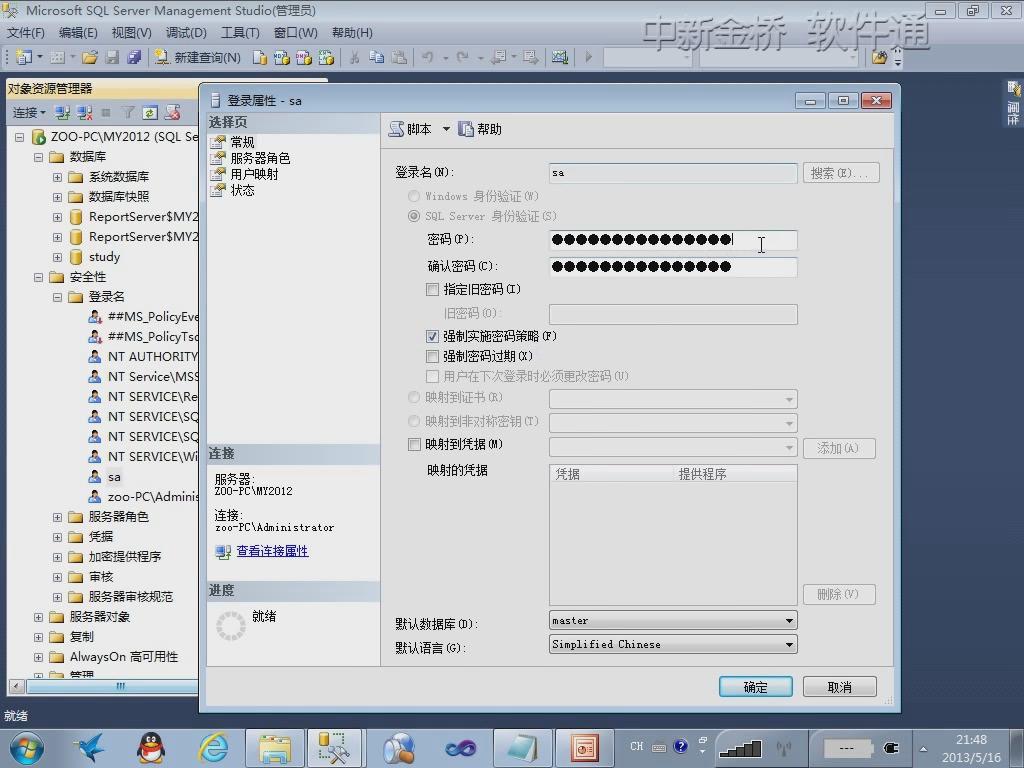Select the Windows 身份验证 radio button

(x=413, y=196)
